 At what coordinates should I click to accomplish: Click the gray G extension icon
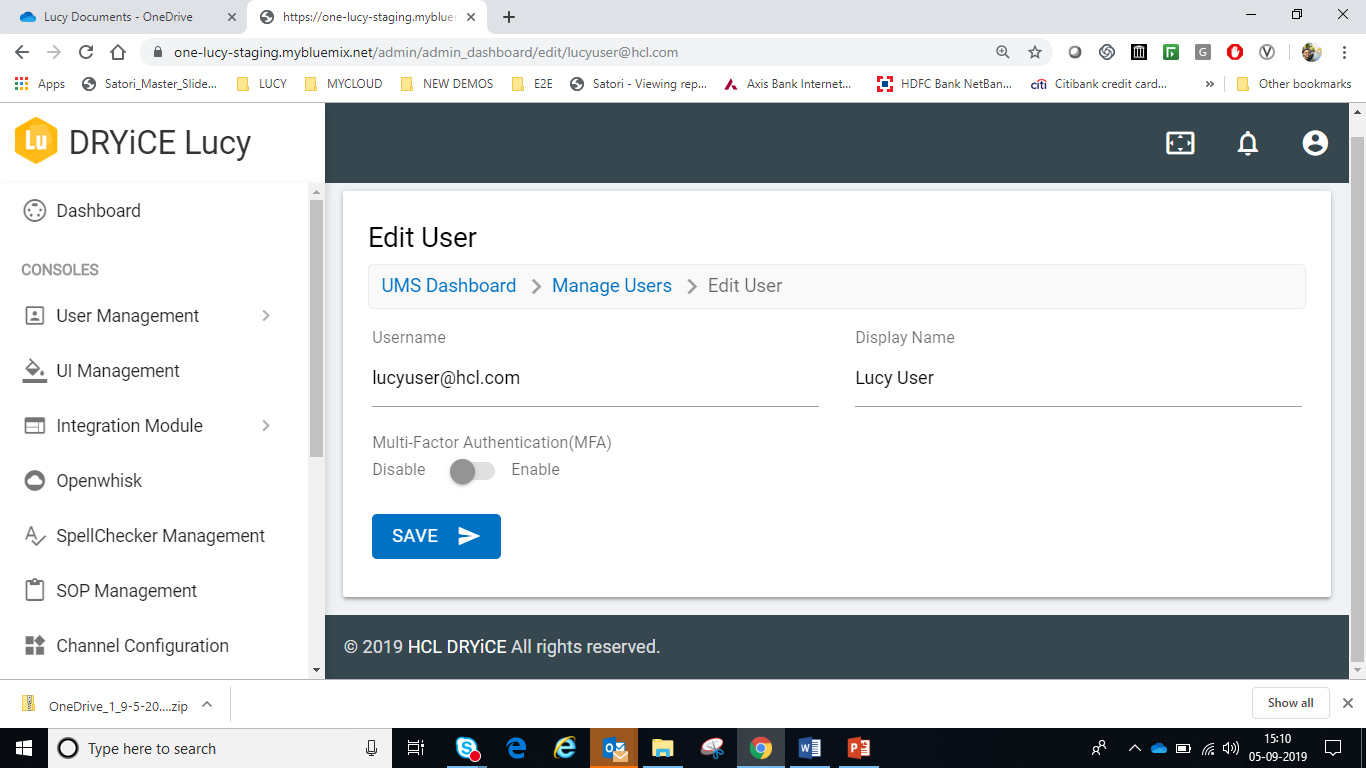pyautogui.click(x=1203, y=52)
